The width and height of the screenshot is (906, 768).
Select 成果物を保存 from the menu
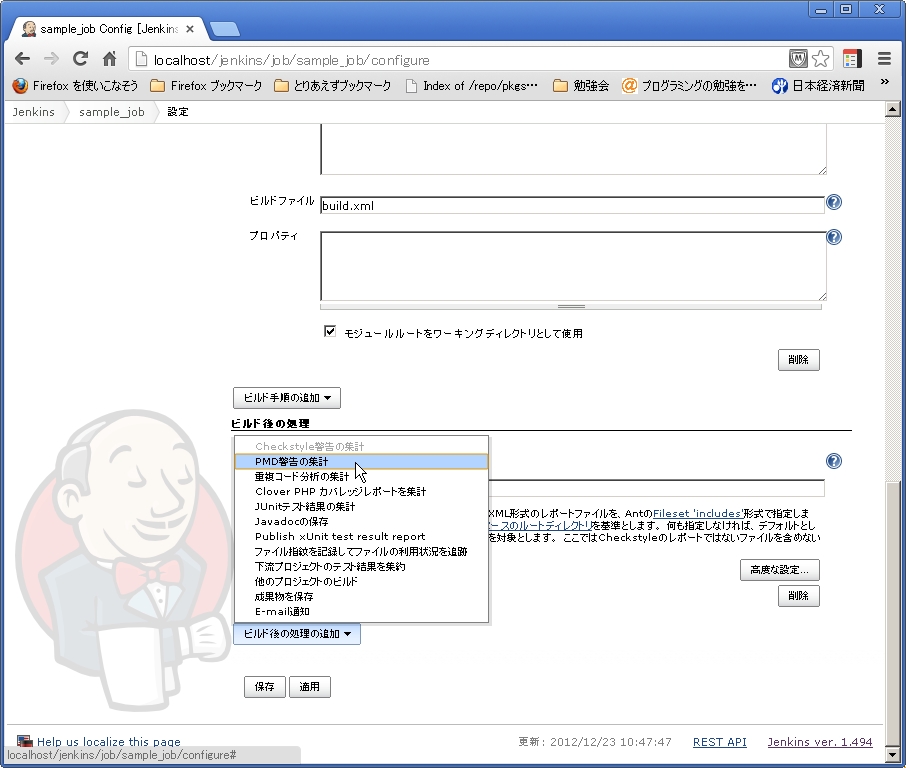tap(362, 597)
